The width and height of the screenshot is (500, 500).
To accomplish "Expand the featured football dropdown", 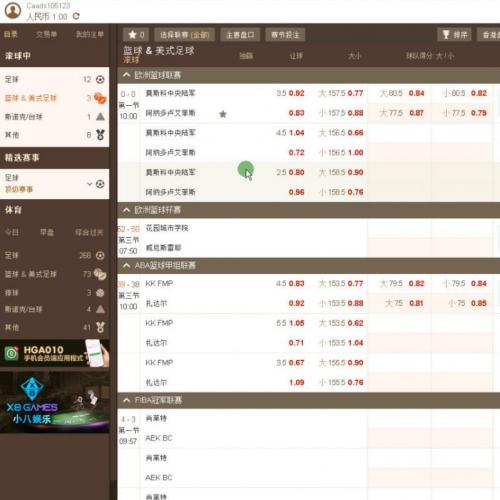I will [89, 184].
